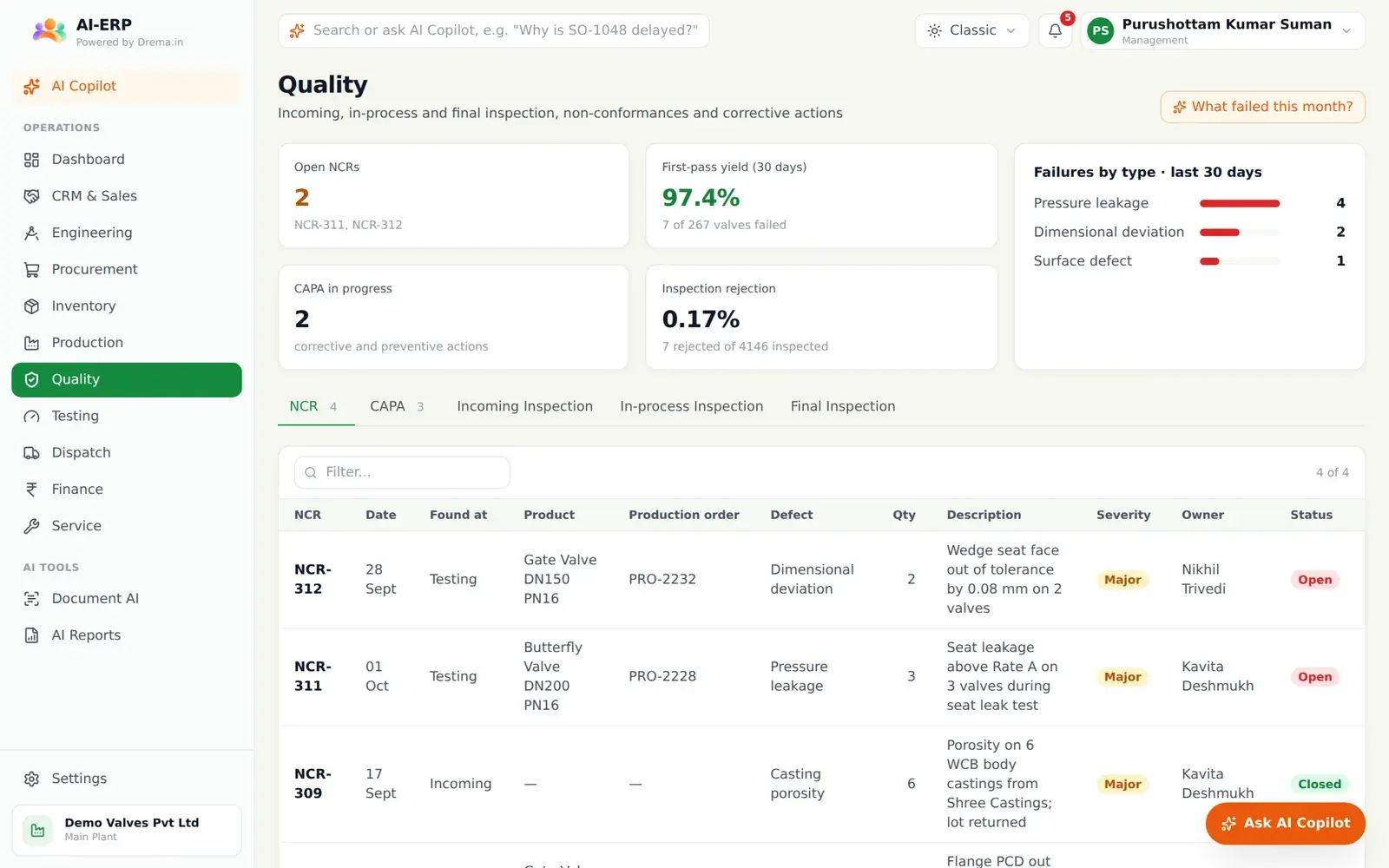
Task: Open Dispatch using the truck icon
Action: 32,453
